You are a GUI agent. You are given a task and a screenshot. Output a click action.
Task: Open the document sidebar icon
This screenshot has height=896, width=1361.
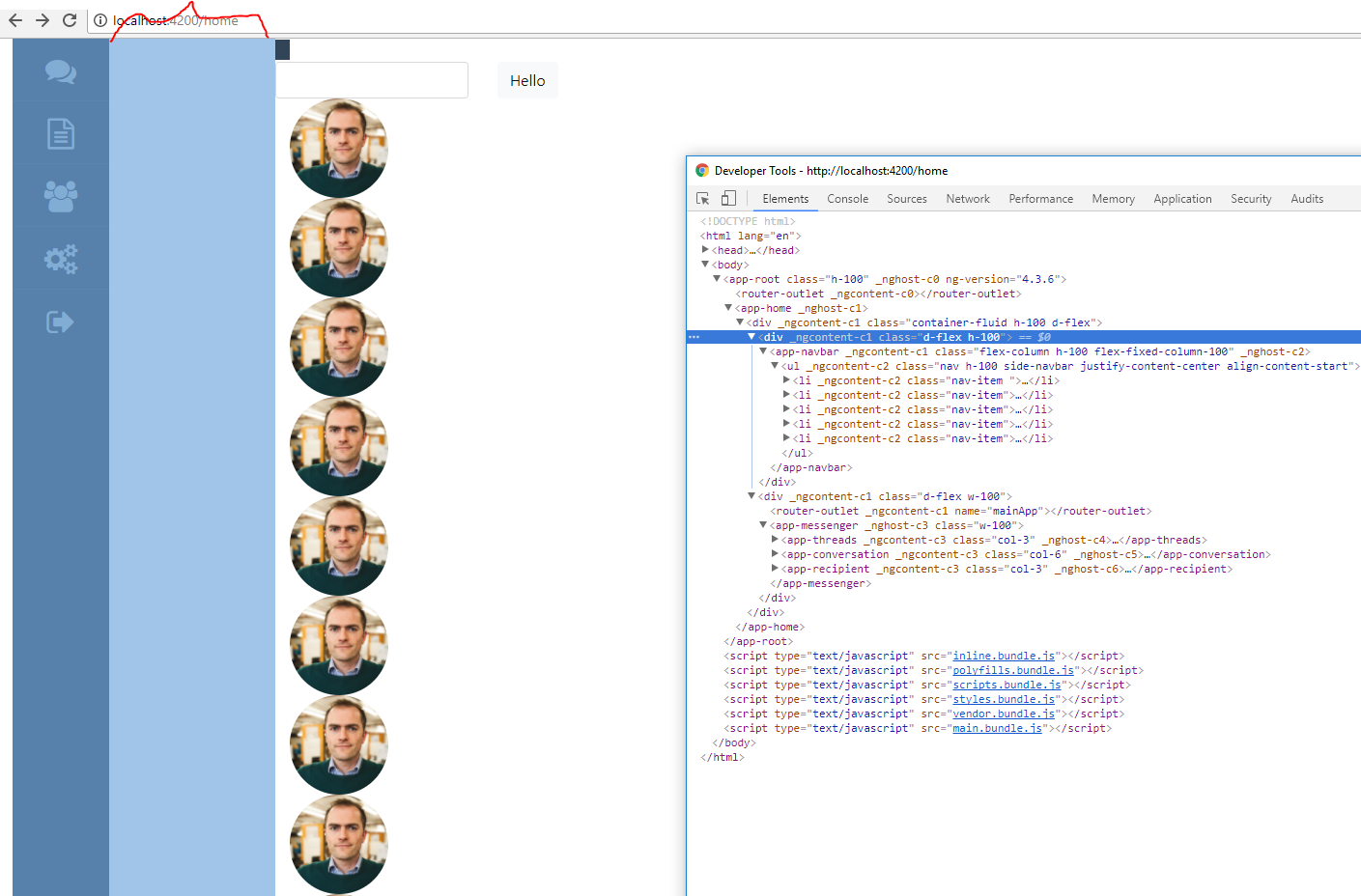(x=61, y=134)
